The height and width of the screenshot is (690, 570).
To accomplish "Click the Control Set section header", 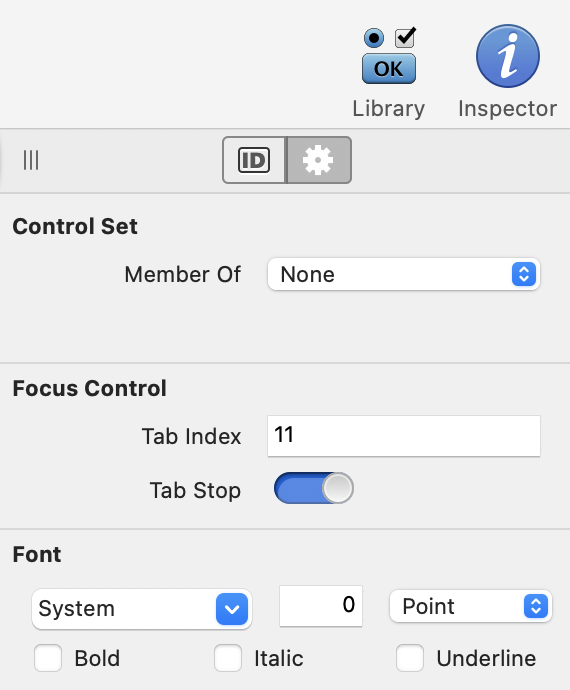I will 75,226.
